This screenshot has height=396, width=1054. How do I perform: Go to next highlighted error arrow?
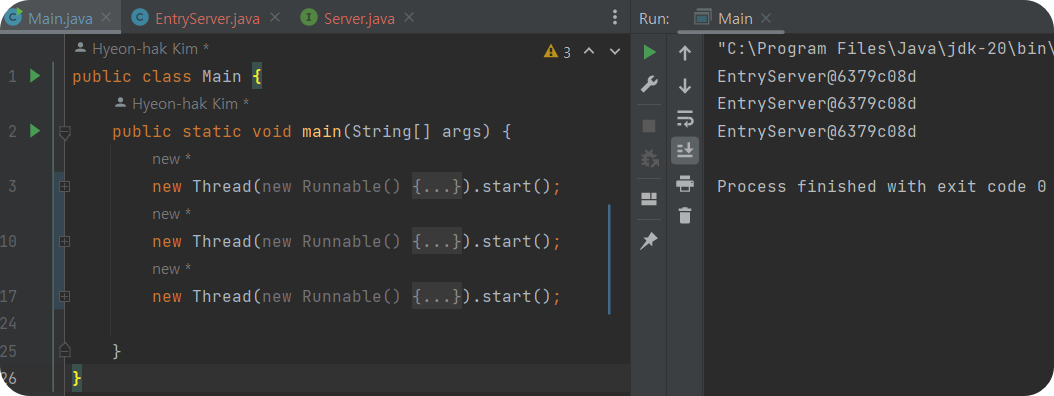click(x=614, y=51)
